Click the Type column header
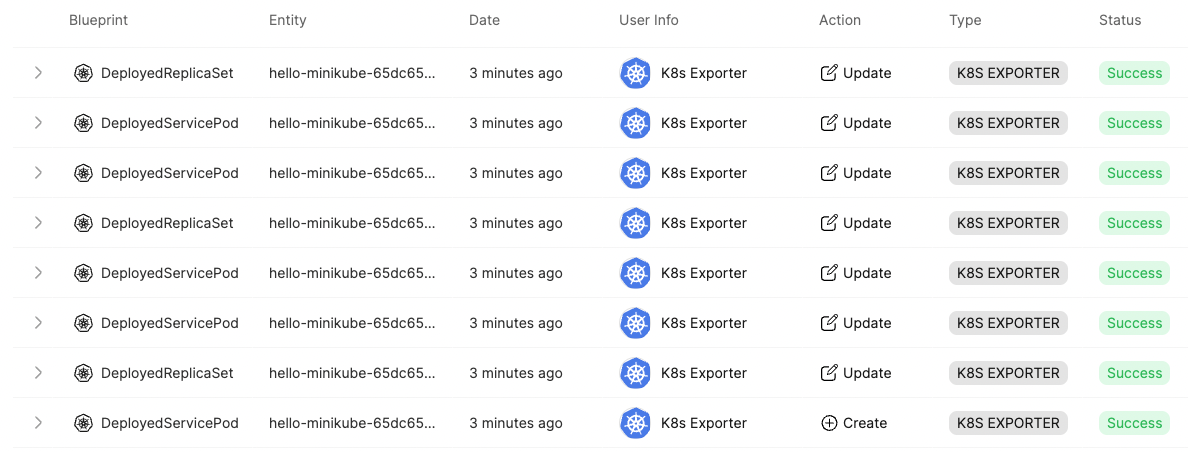The image size is (1188, 452). click(x=965, y=20)
